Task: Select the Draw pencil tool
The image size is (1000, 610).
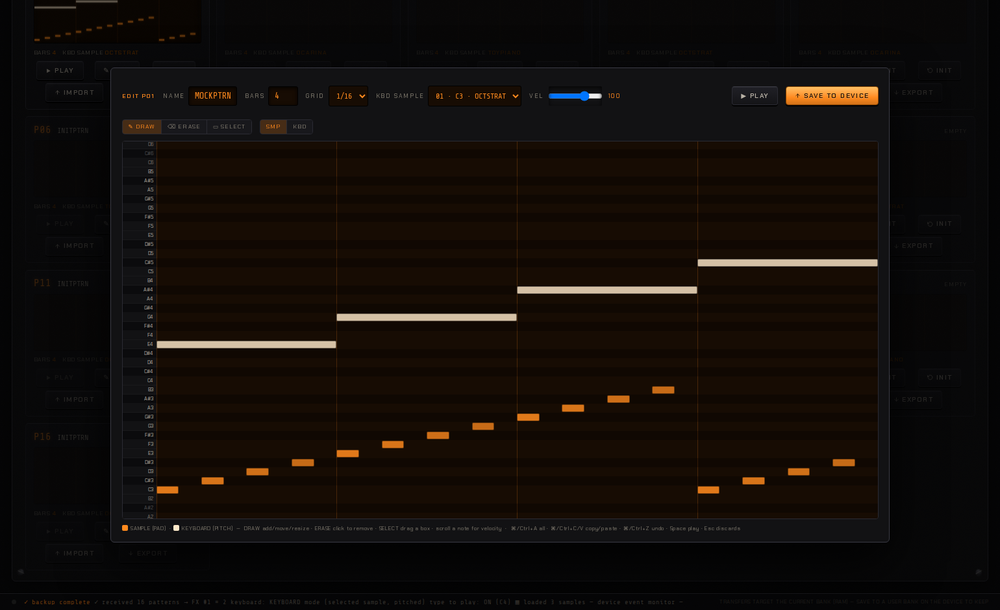Action: [x=142, y=126]
